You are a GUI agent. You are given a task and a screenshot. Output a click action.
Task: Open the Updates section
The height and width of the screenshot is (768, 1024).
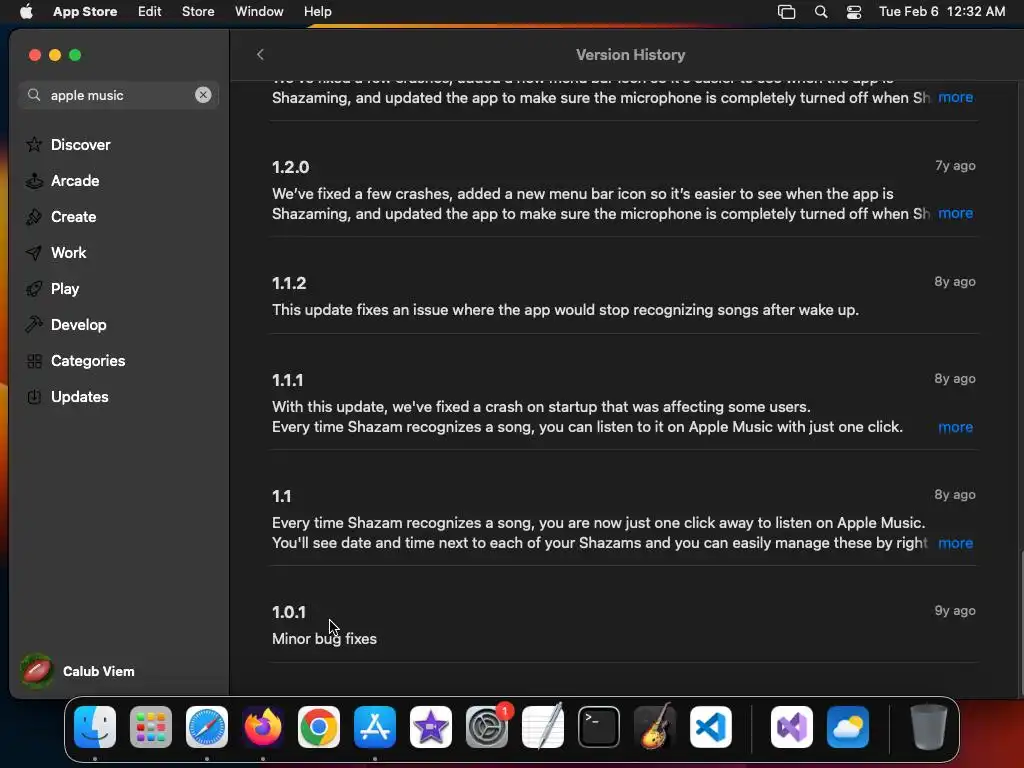tap(80, 396)
